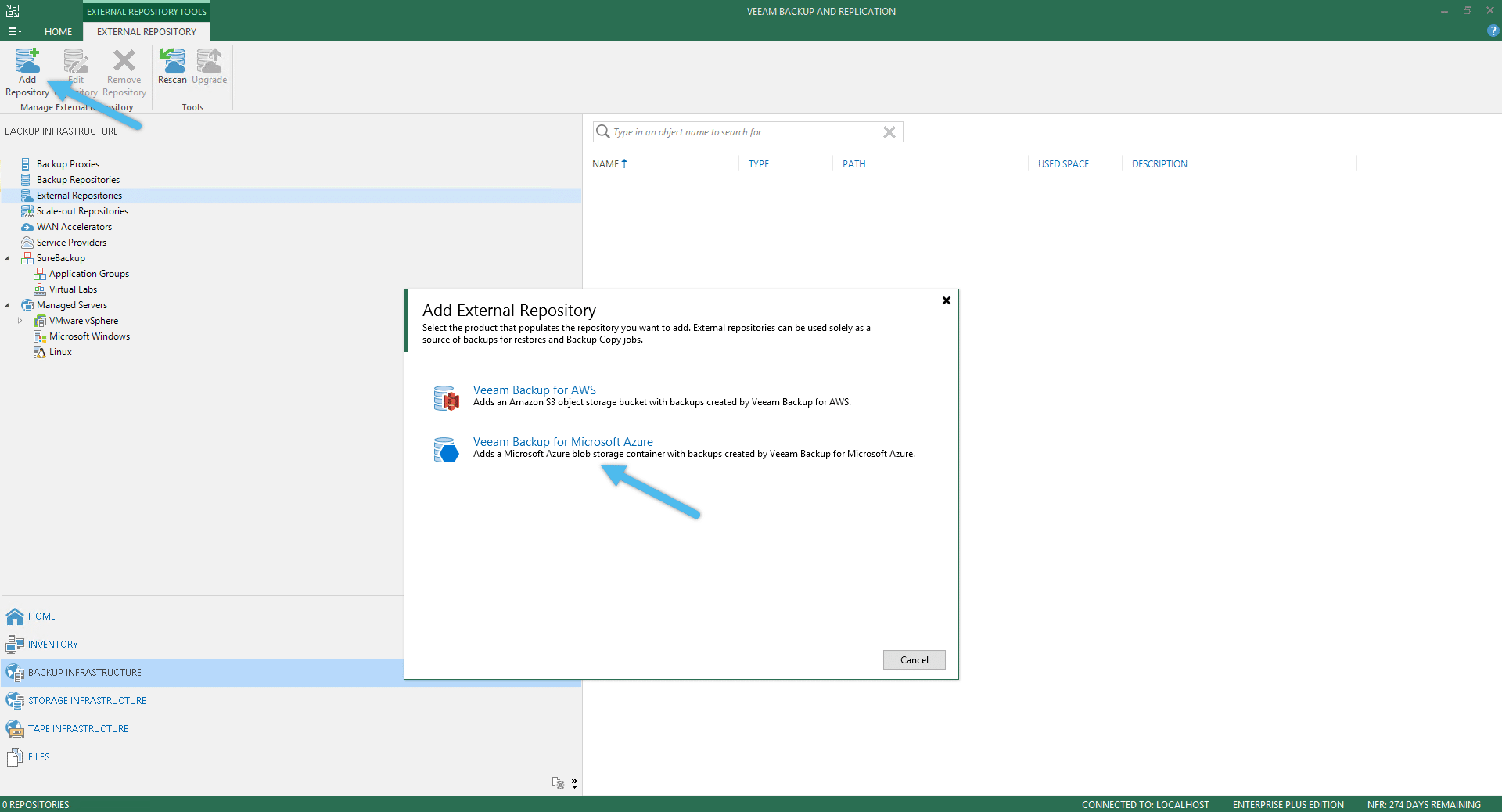Select the EXTERNAL REPOSITORY ribbon tab
Screen dimensions: 1502x812
(146, 31)
